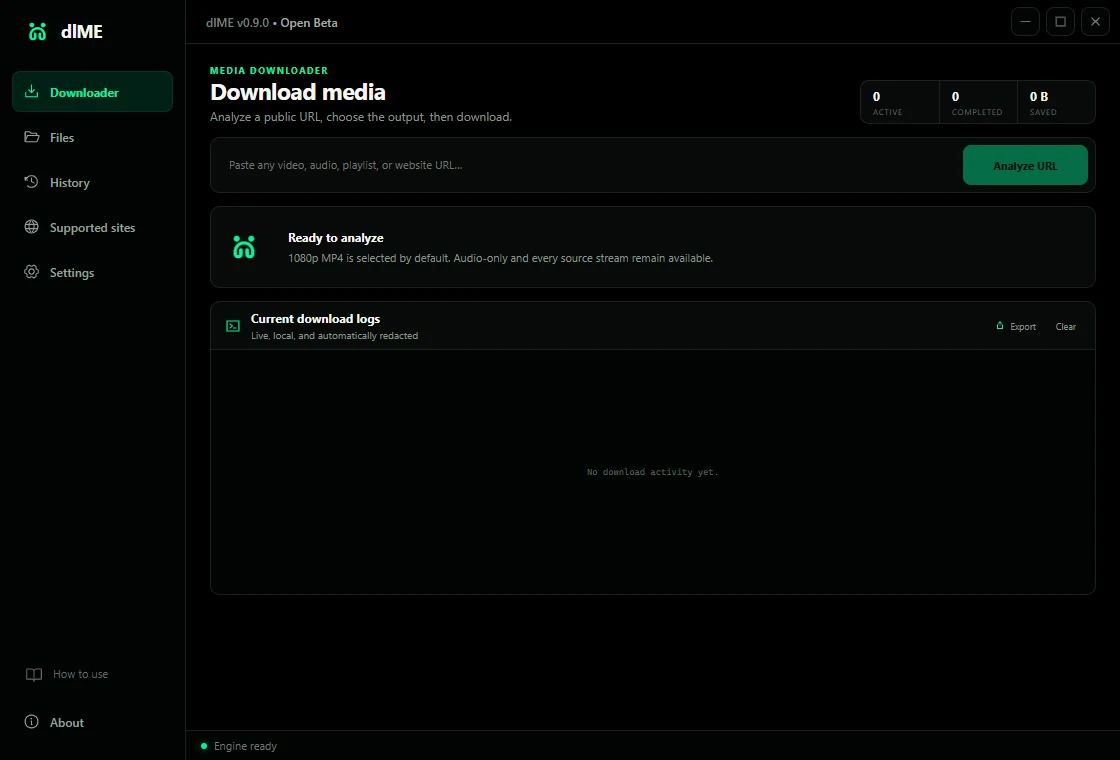
Task: Go to Supported sites
Action: pos(92,227)
